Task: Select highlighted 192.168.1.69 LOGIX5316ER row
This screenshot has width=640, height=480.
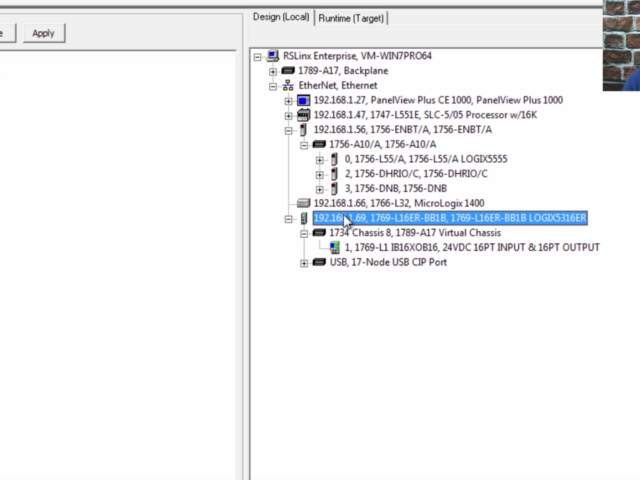Action: [450, 218]
